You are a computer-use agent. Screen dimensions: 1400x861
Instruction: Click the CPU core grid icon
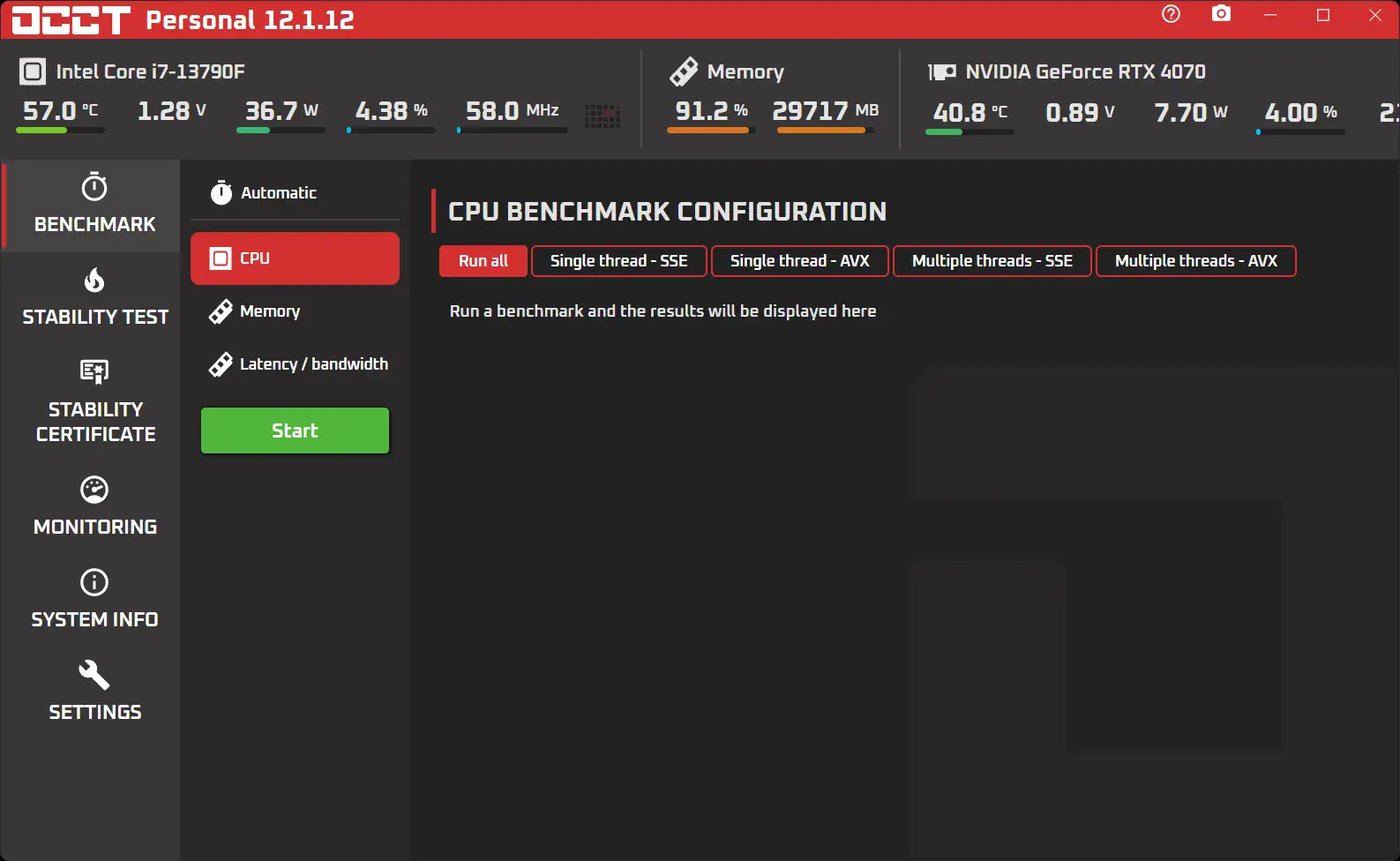tap(603, 116)
